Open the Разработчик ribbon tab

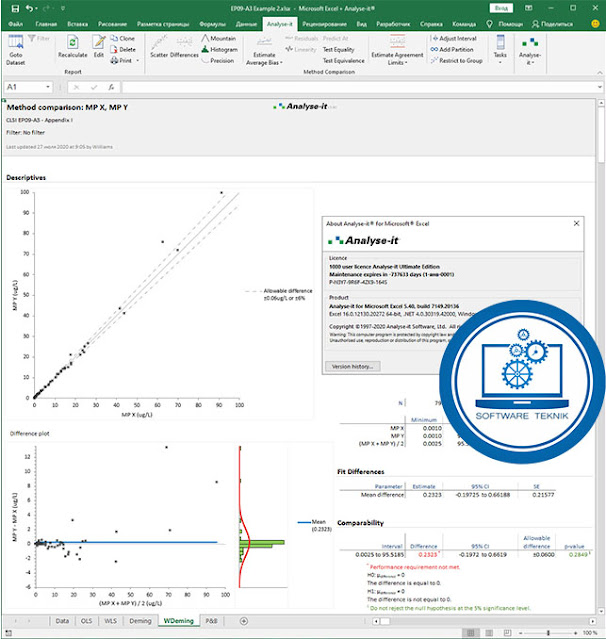point(393,24)
